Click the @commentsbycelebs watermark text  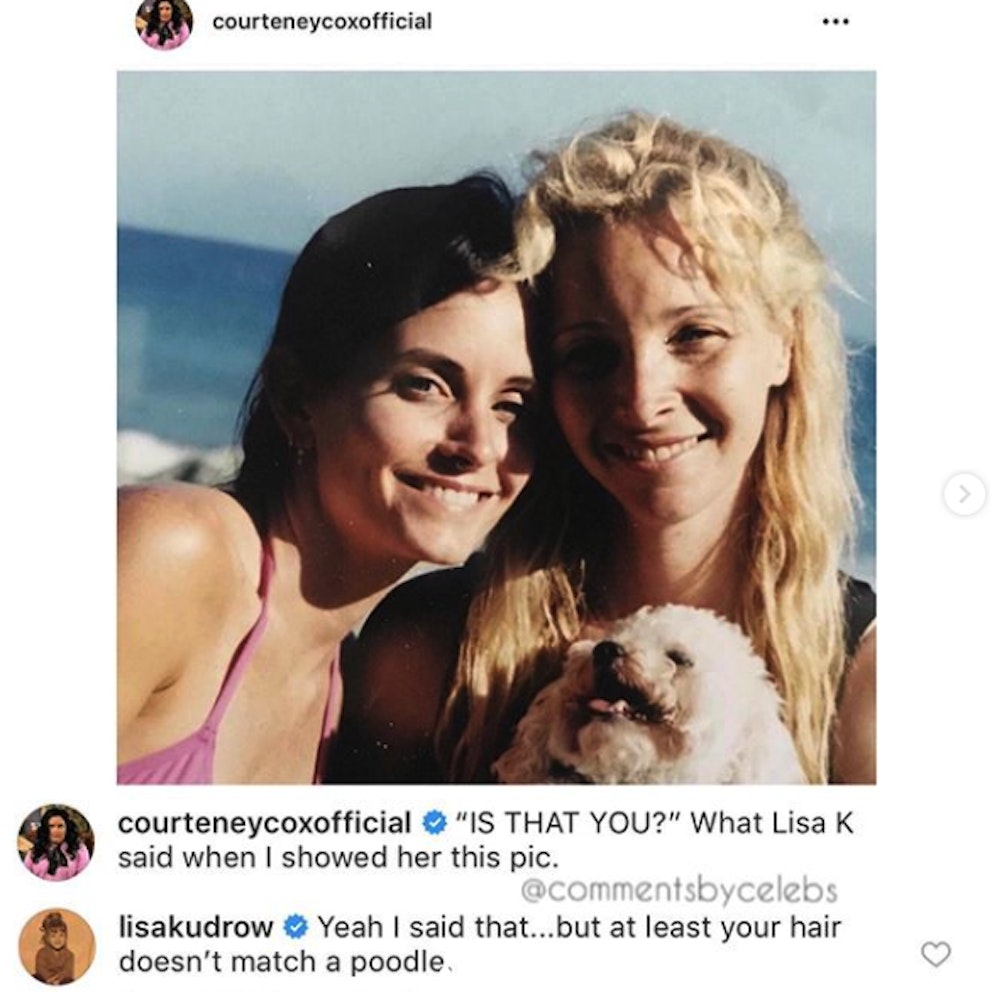coord(679,890)
